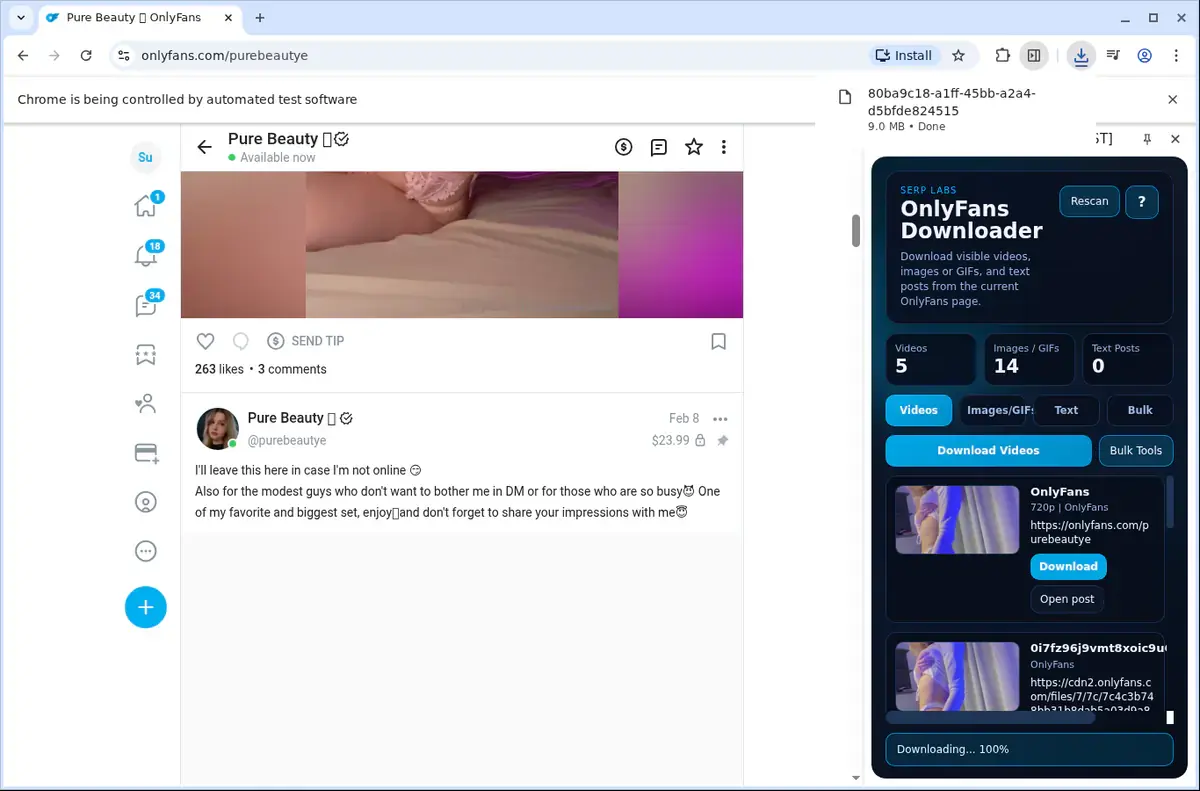Bookmark this tab with star icon
The width and height of the screenshot is (1200, 791).
(x=959, y=56)
